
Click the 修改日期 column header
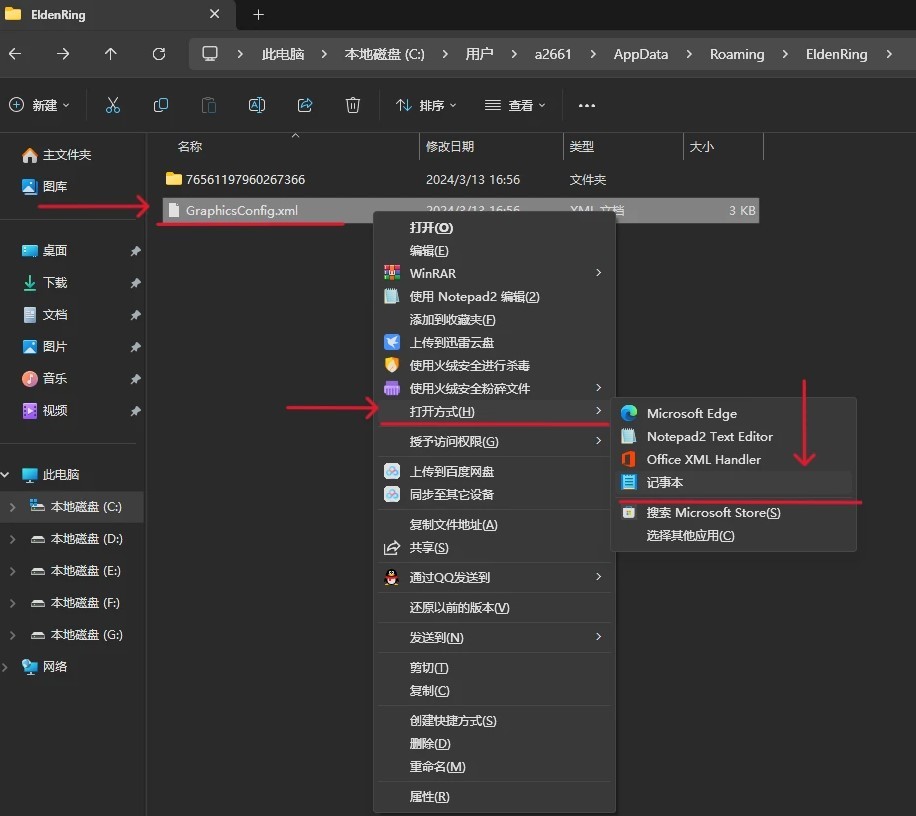point(450,147)
